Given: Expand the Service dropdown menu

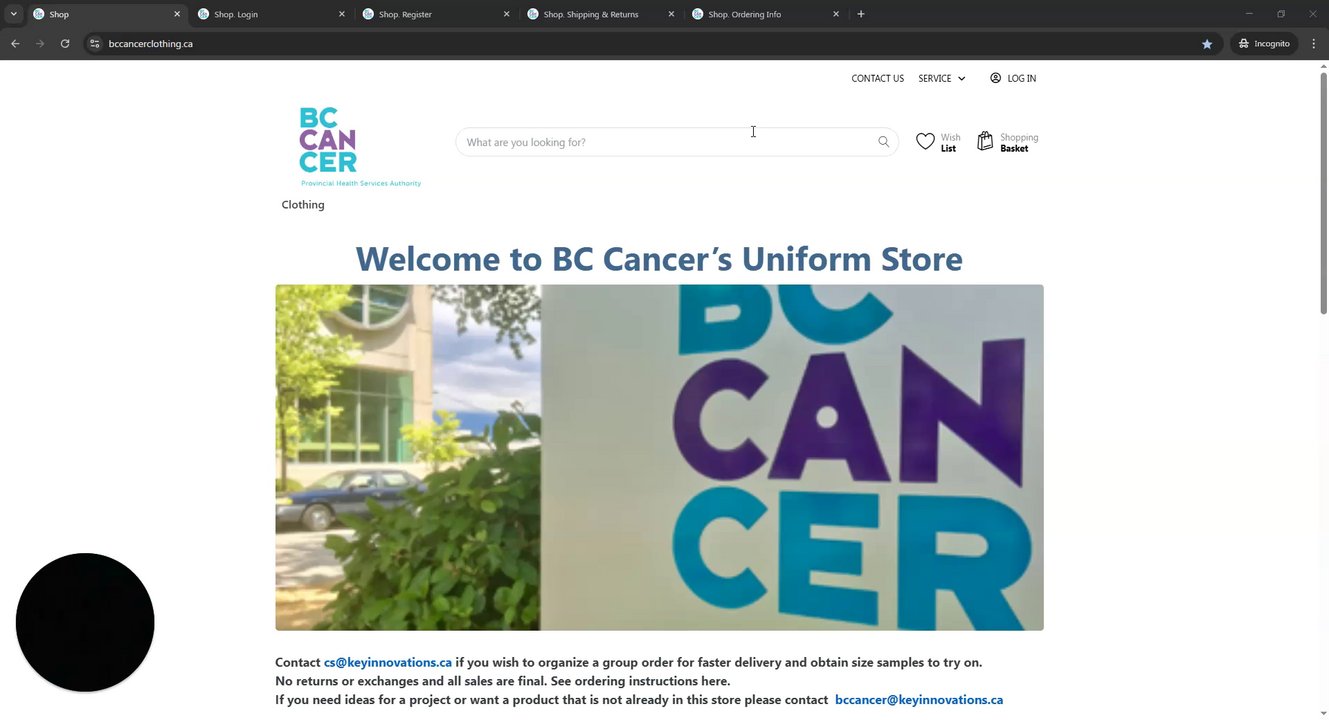Looking at the screenshot, I should (x=942, y=78).
